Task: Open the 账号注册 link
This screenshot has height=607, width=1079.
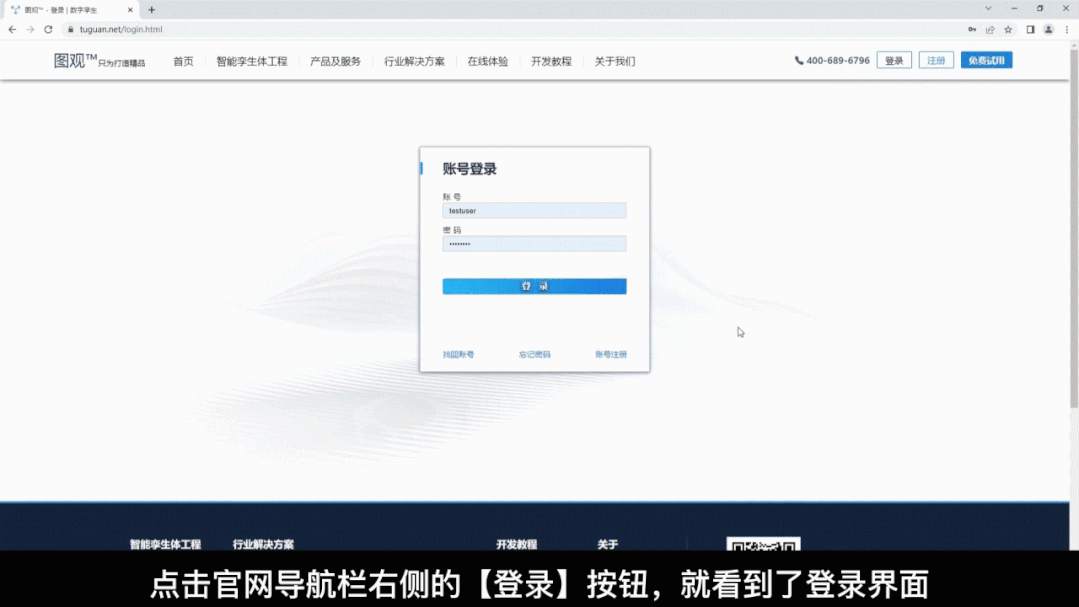Action: tap(613, 354)
